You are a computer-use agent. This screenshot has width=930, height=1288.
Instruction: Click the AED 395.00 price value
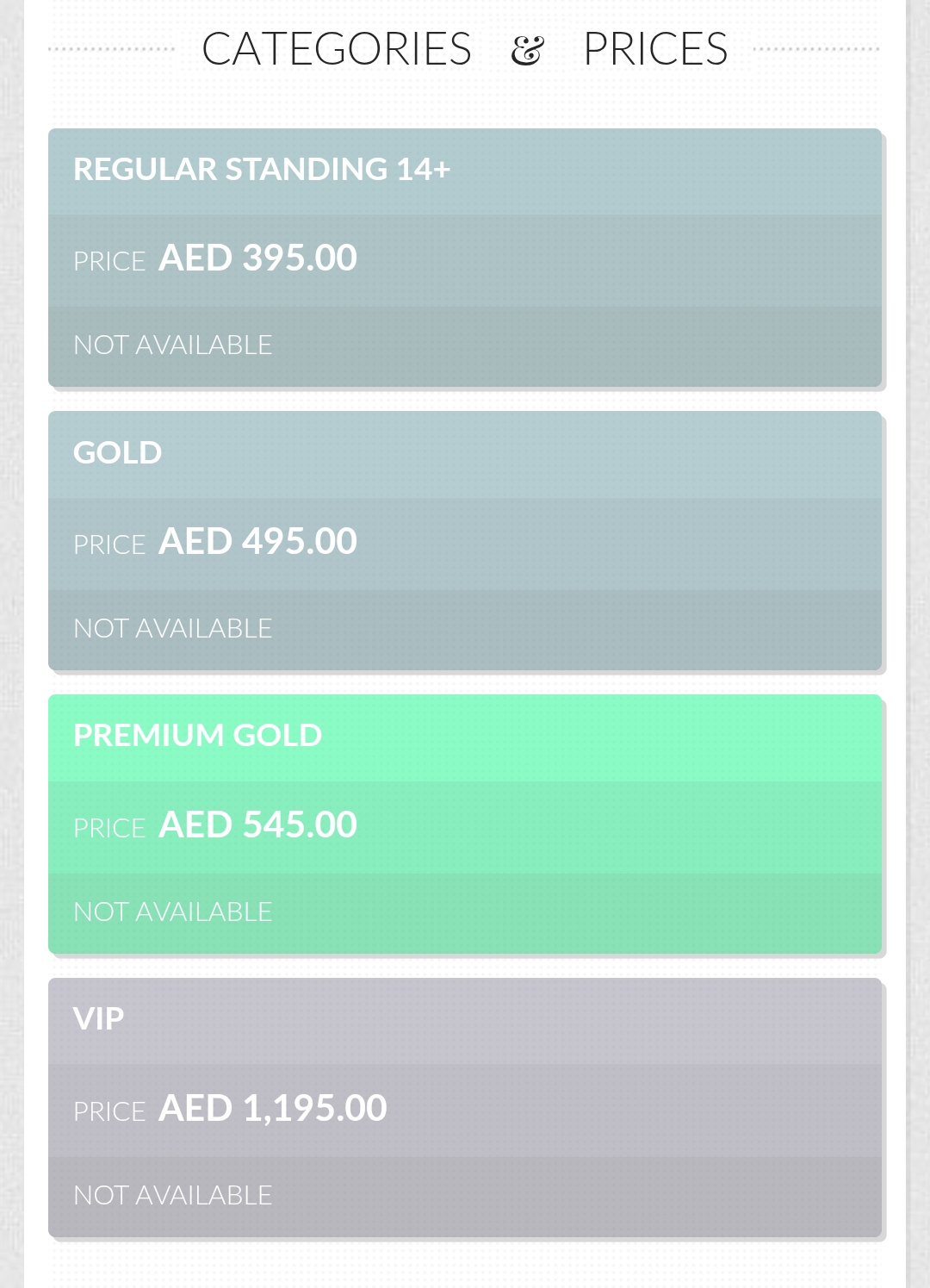point(257,258)
